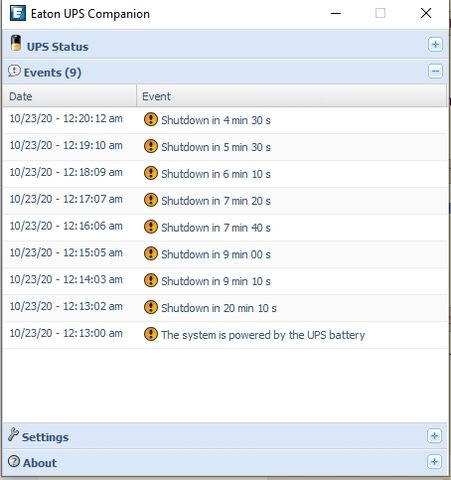Open the Settings header label

(45, 437)
